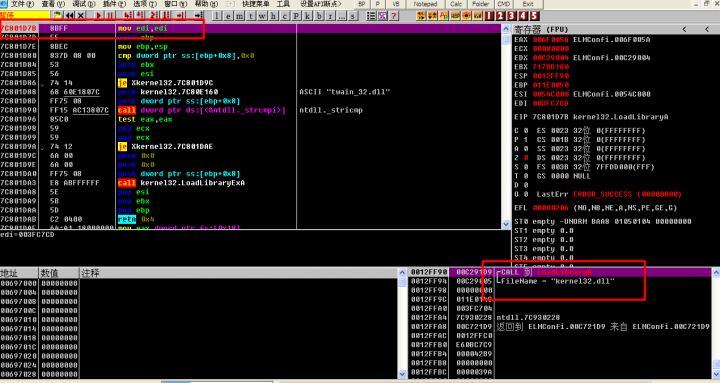Screen dimensions: 720x383
Task: Run the program with the red play icon
Action: 99,16
